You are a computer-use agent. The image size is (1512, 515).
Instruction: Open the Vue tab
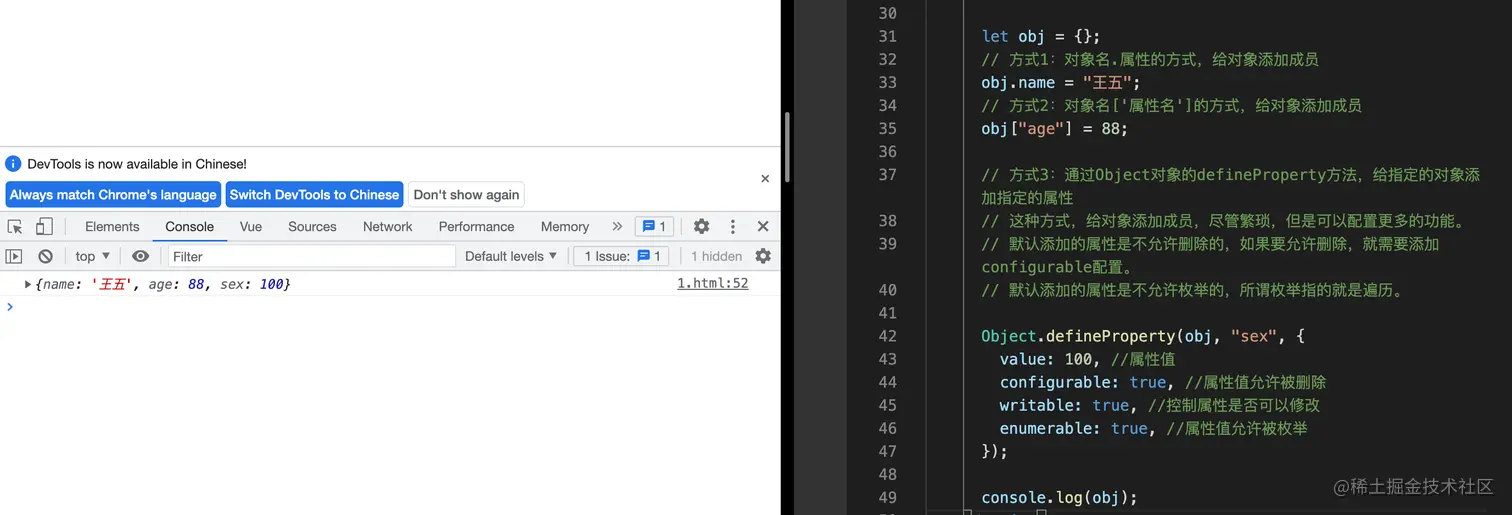(x=251, y=227)
